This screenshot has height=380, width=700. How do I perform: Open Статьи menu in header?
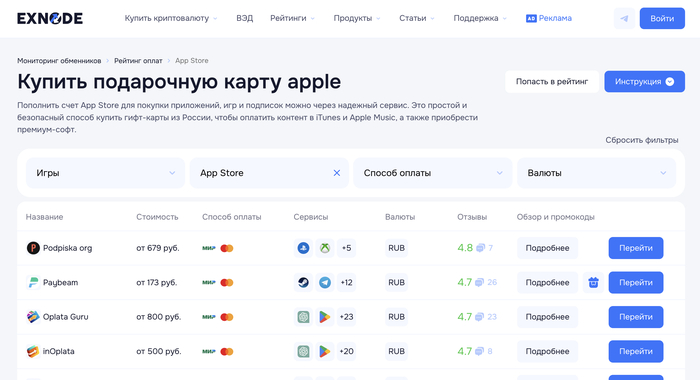coord(417,18)
